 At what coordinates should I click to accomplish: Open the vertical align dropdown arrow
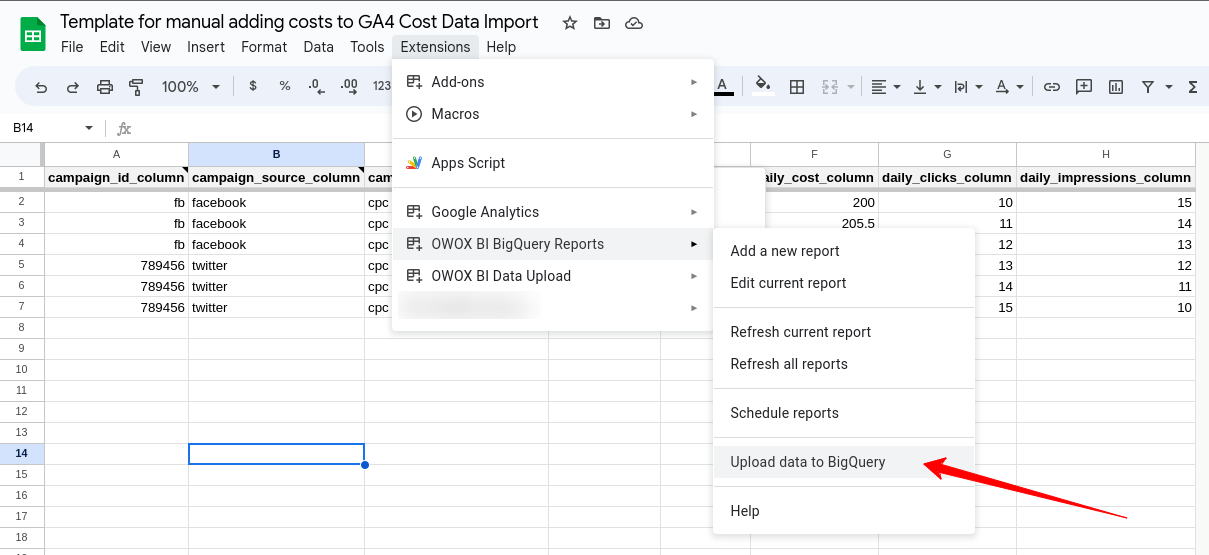point(938,87)
